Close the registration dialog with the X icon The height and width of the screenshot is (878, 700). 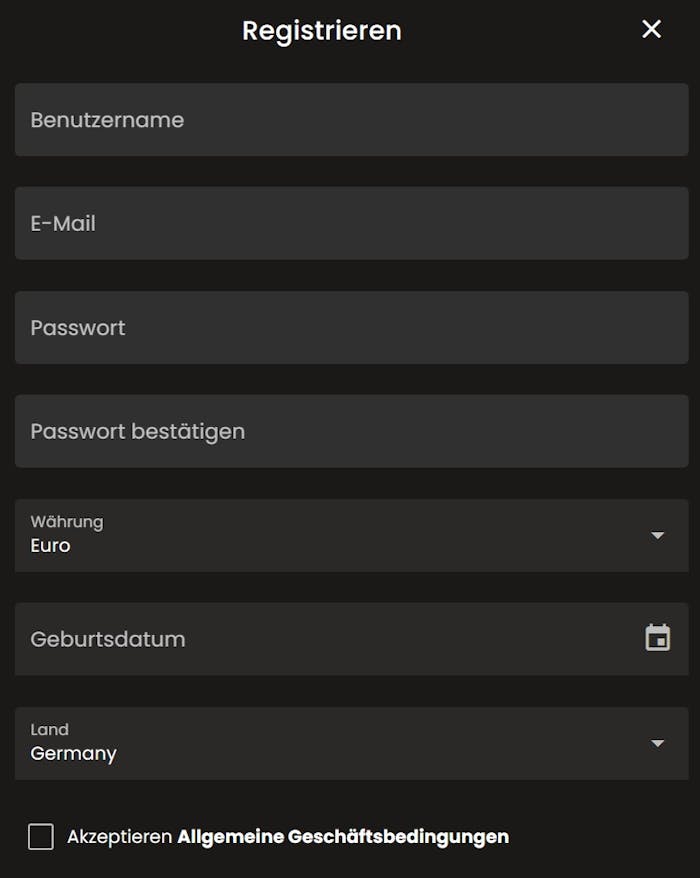651,29
